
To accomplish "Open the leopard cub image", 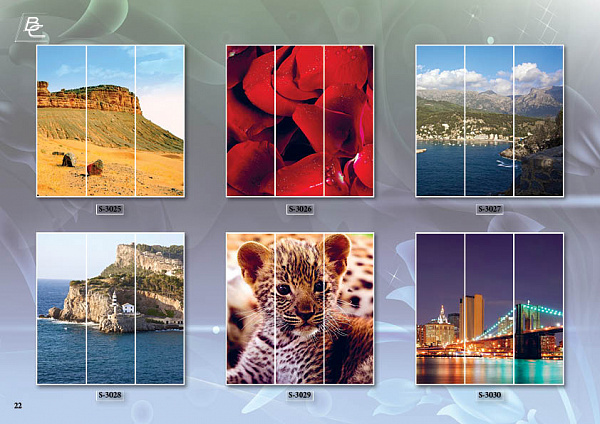I will 300,308.
